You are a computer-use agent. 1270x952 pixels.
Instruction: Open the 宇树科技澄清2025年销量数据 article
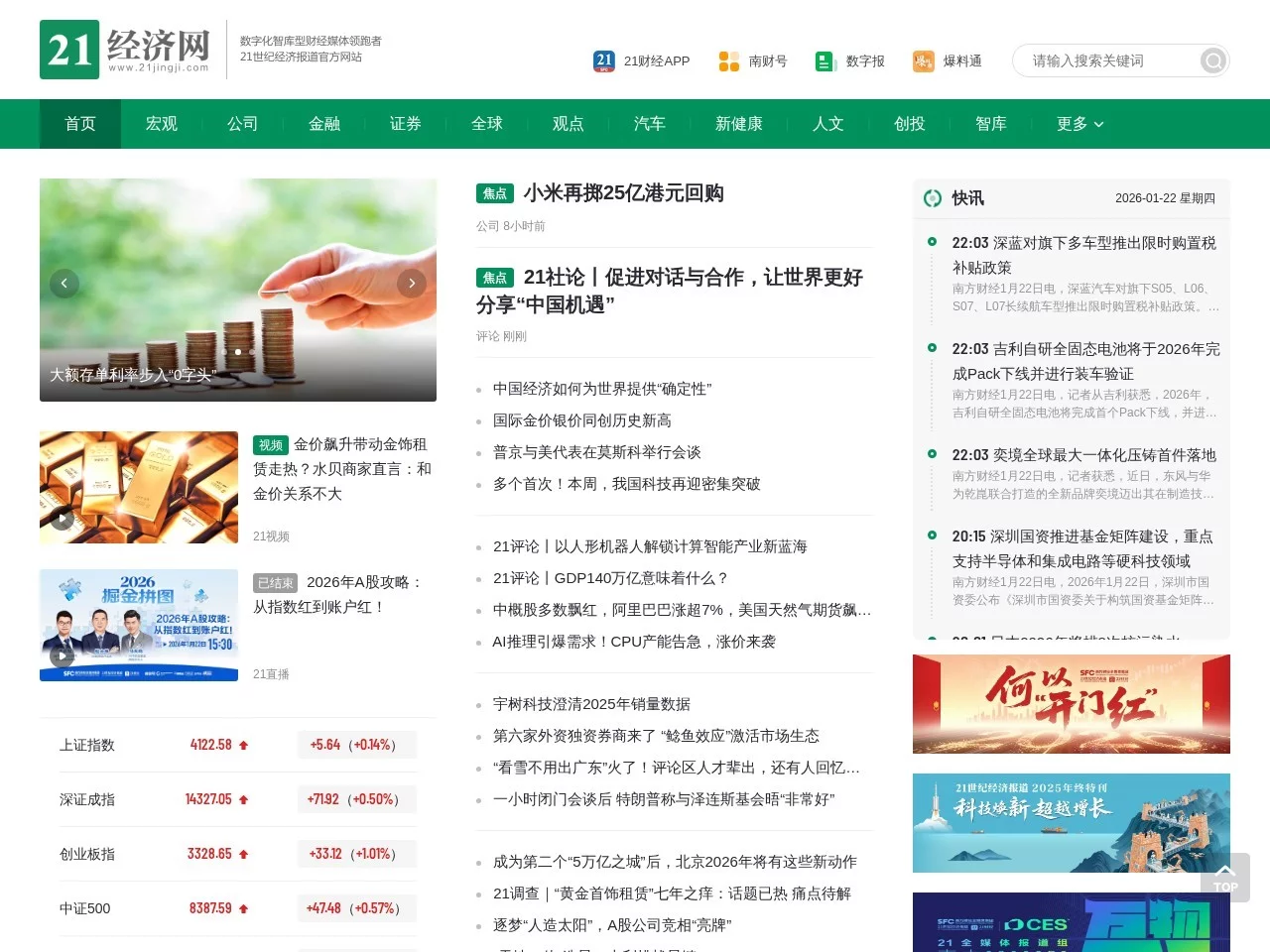click(592, 704)
